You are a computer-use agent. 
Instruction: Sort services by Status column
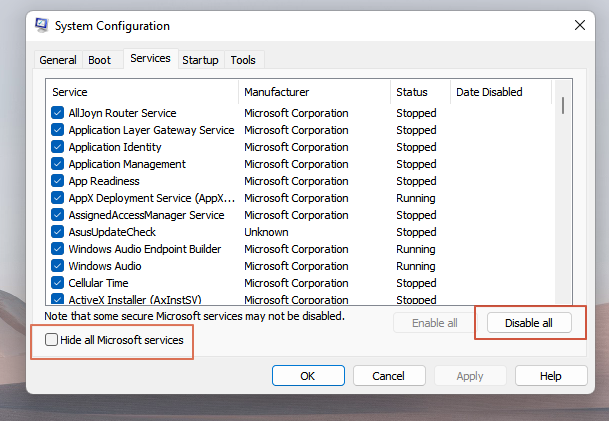420,92
